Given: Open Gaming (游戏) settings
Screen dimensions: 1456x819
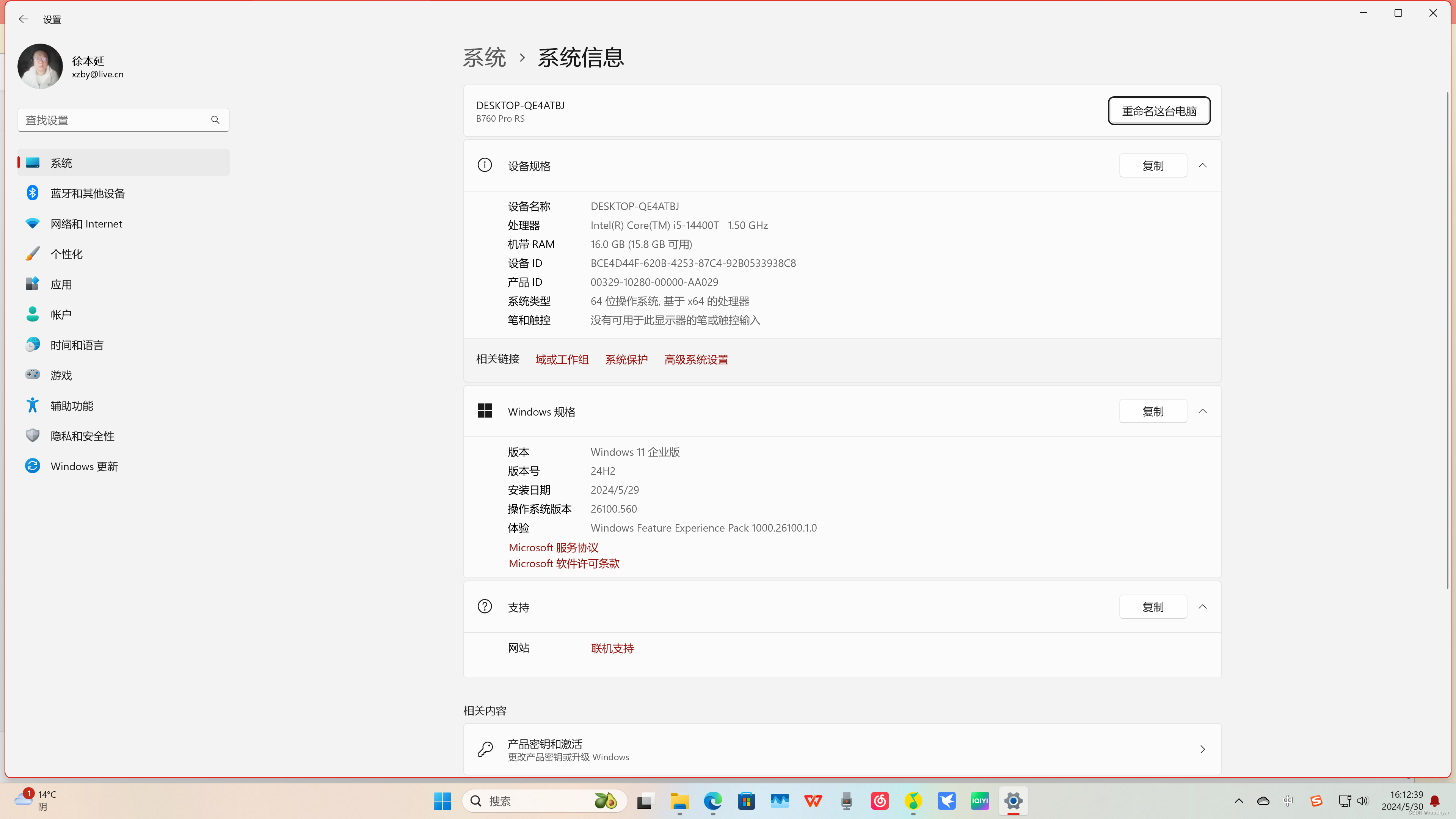Looking at the screenshot, I should pos(61,375).
